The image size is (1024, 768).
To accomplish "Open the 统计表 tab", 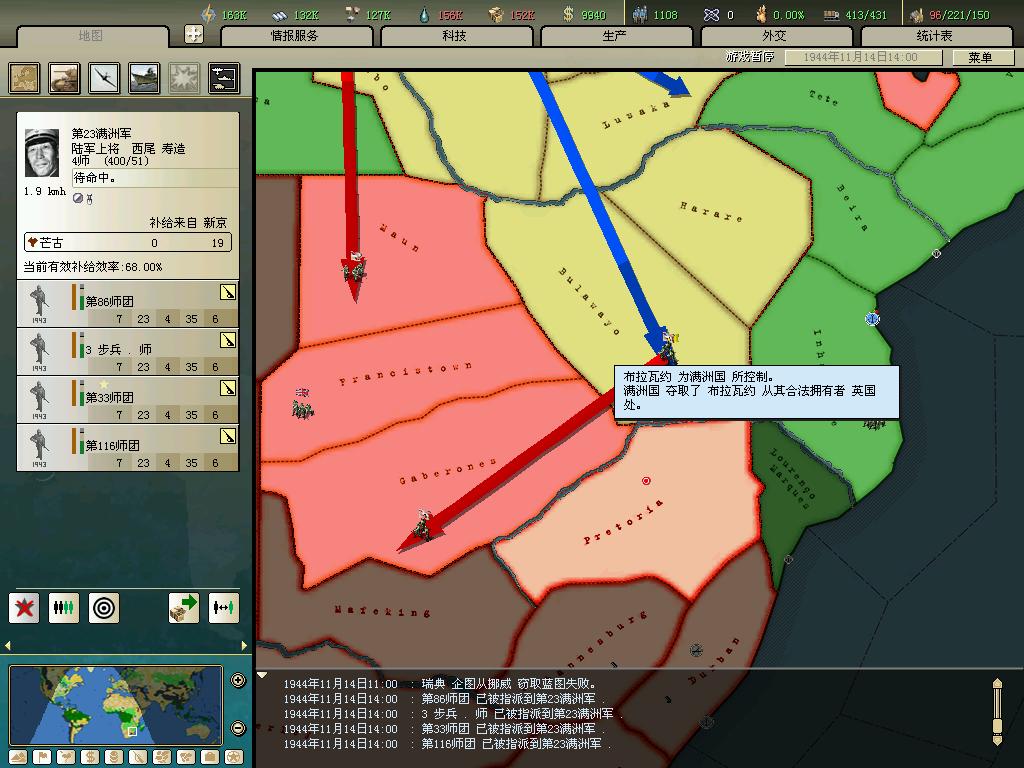I will 935,36.
